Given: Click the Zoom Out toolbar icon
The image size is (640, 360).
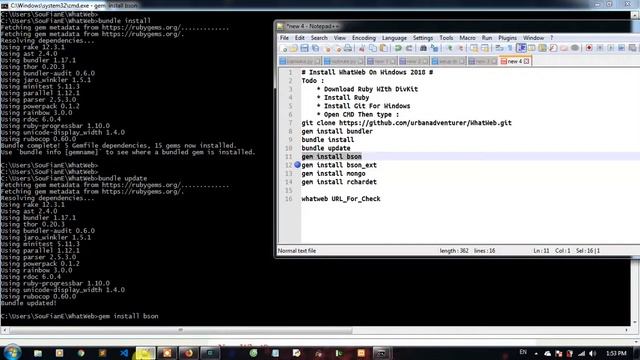Looking at the screenshot, I should click(460, 49).
